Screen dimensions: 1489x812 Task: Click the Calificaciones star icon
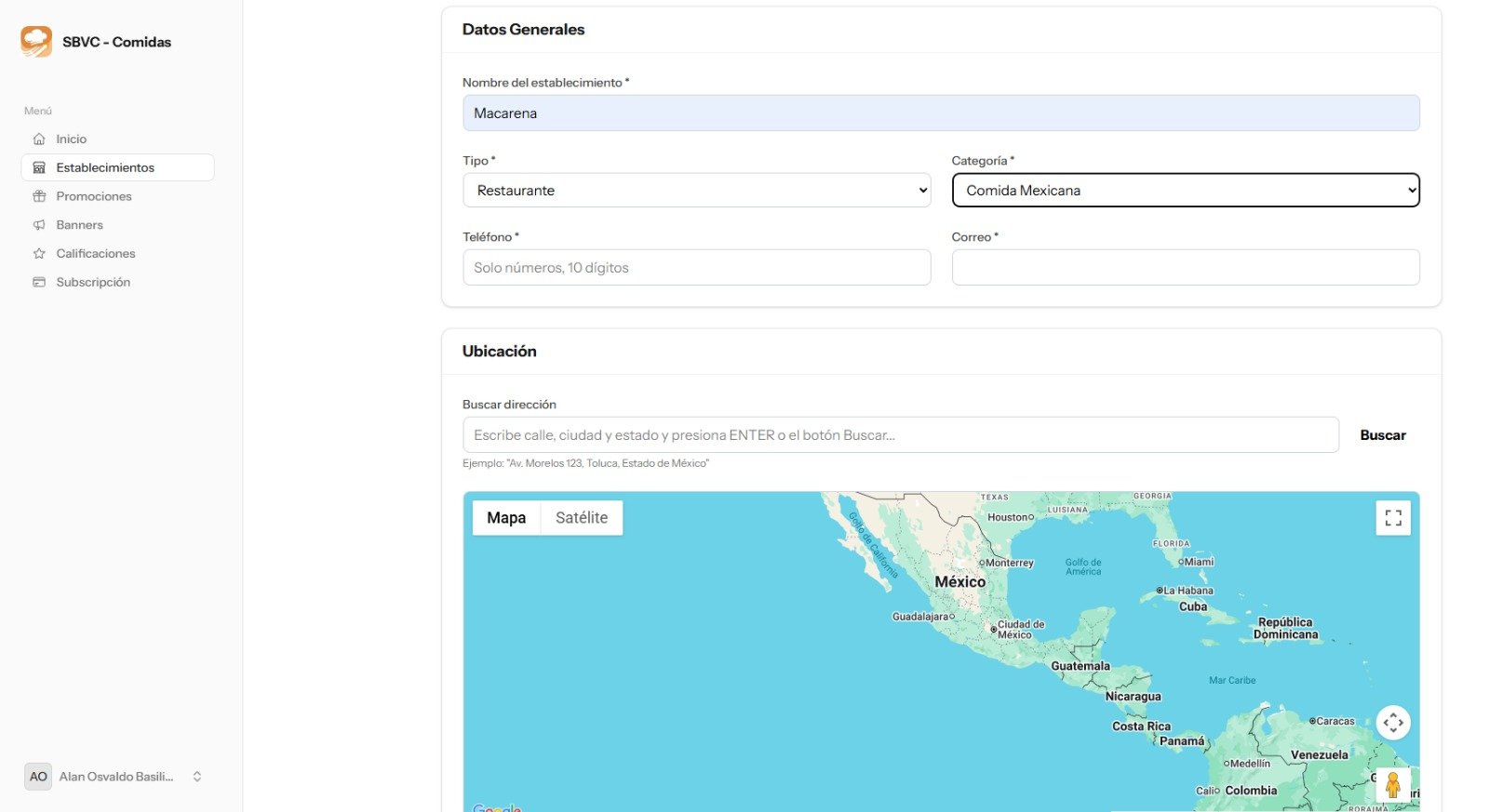click(39, 254)
